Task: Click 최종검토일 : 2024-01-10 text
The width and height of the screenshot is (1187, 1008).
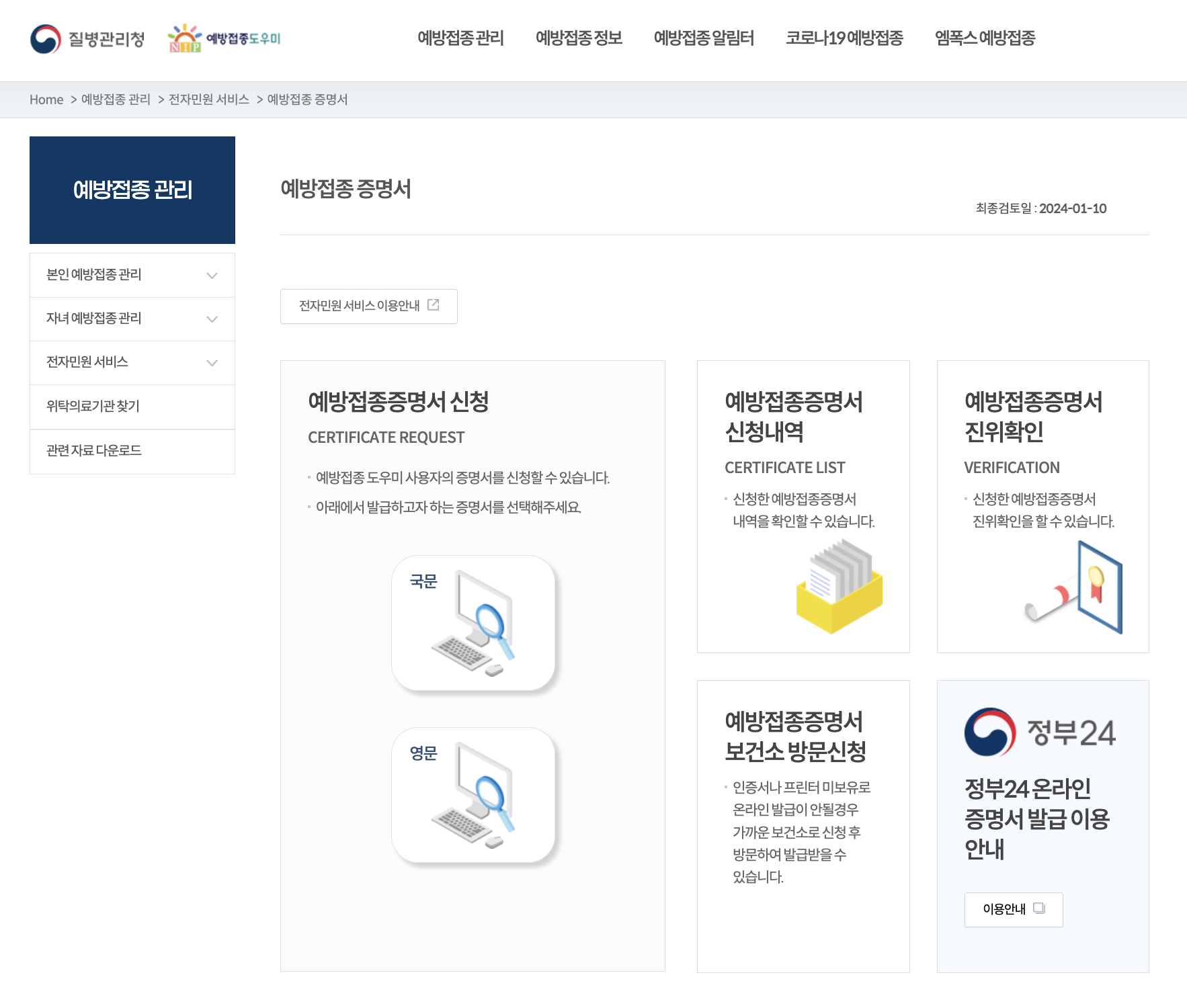Action: tap(1040, 208)
